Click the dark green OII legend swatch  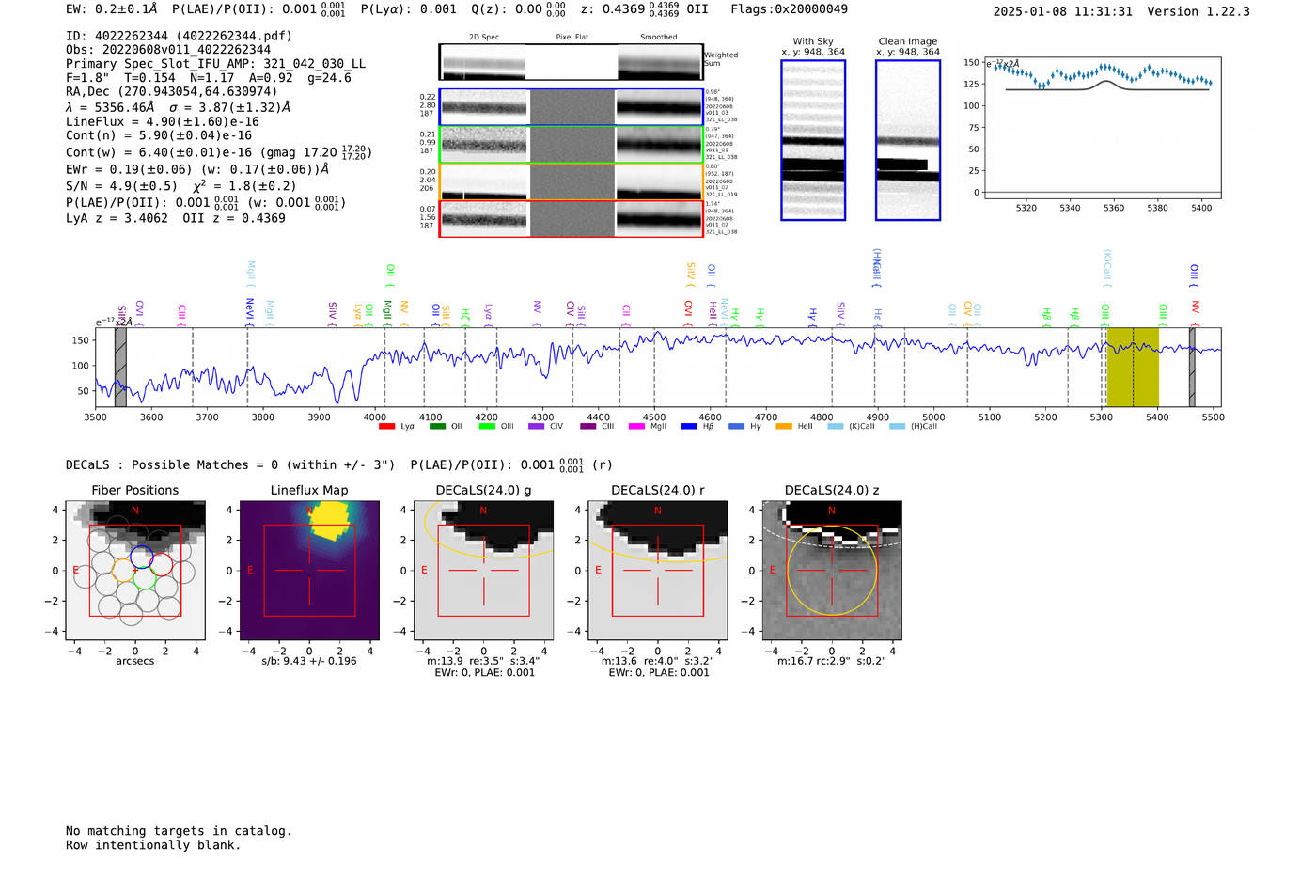point(437,427)
